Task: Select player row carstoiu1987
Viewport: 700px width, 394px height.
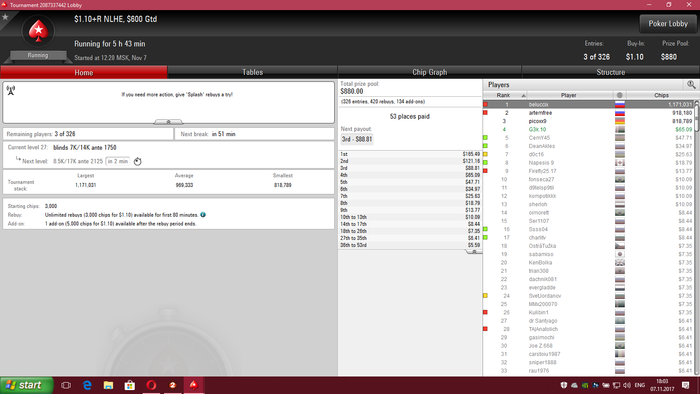Action: coord(588,354)
